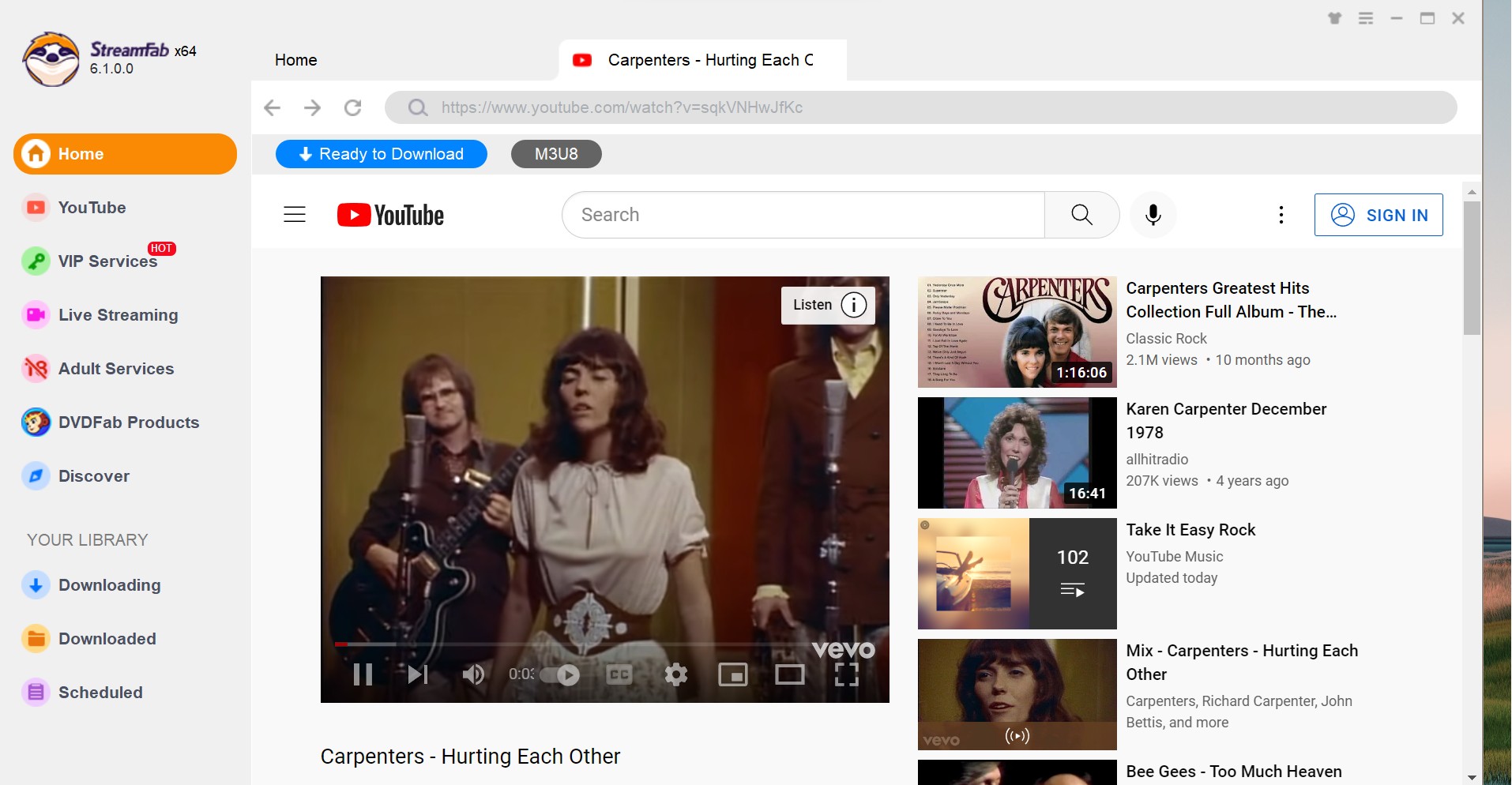This screenshot has width=1512, height=785.
Task: Toggle closed captions CC
Action: tap(619, 674)
